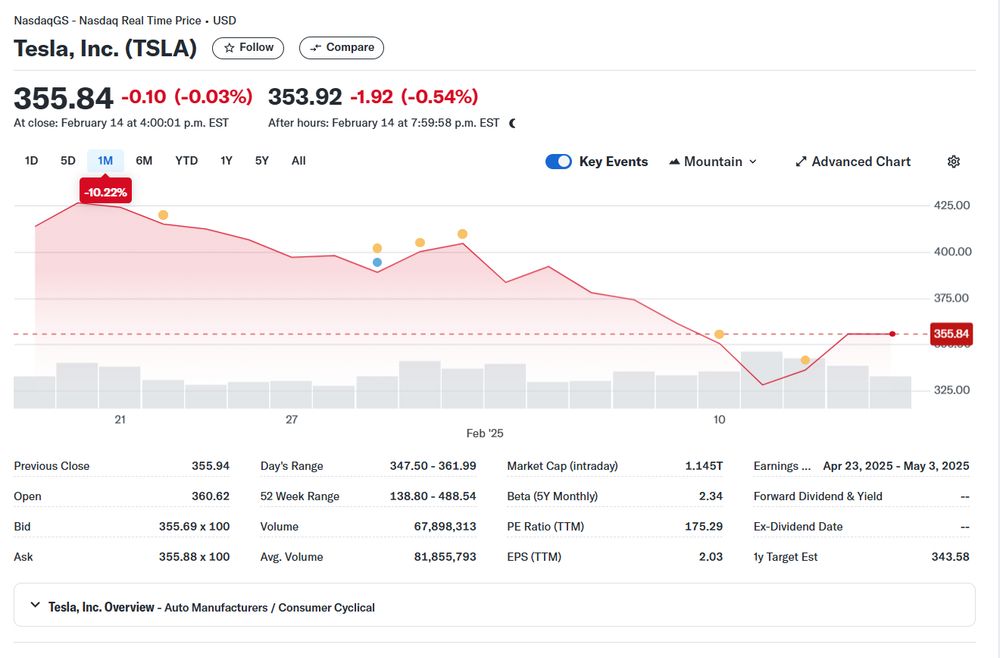Click the Open value 360.62
This screenshot has height=658, width=1000.
click(x=210, y=496)
